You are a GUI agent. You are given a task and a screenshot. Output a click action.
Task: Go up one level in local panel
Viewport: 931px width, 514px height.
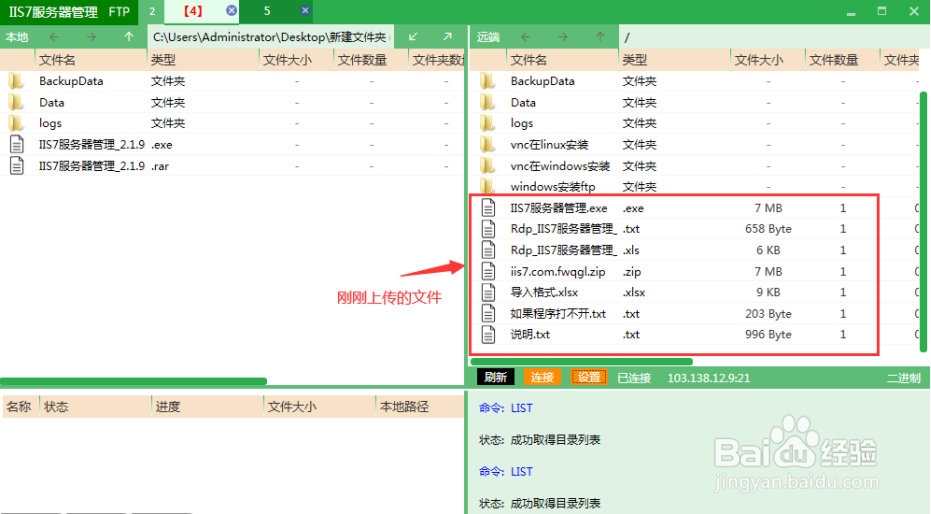[129, 37]
